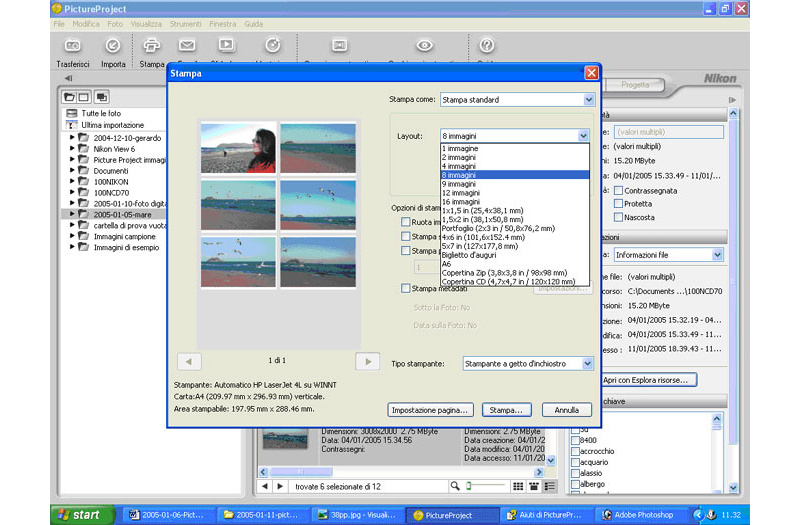
Task: Tick the Contrassegnata checkbox
Action: click(618, 190)
